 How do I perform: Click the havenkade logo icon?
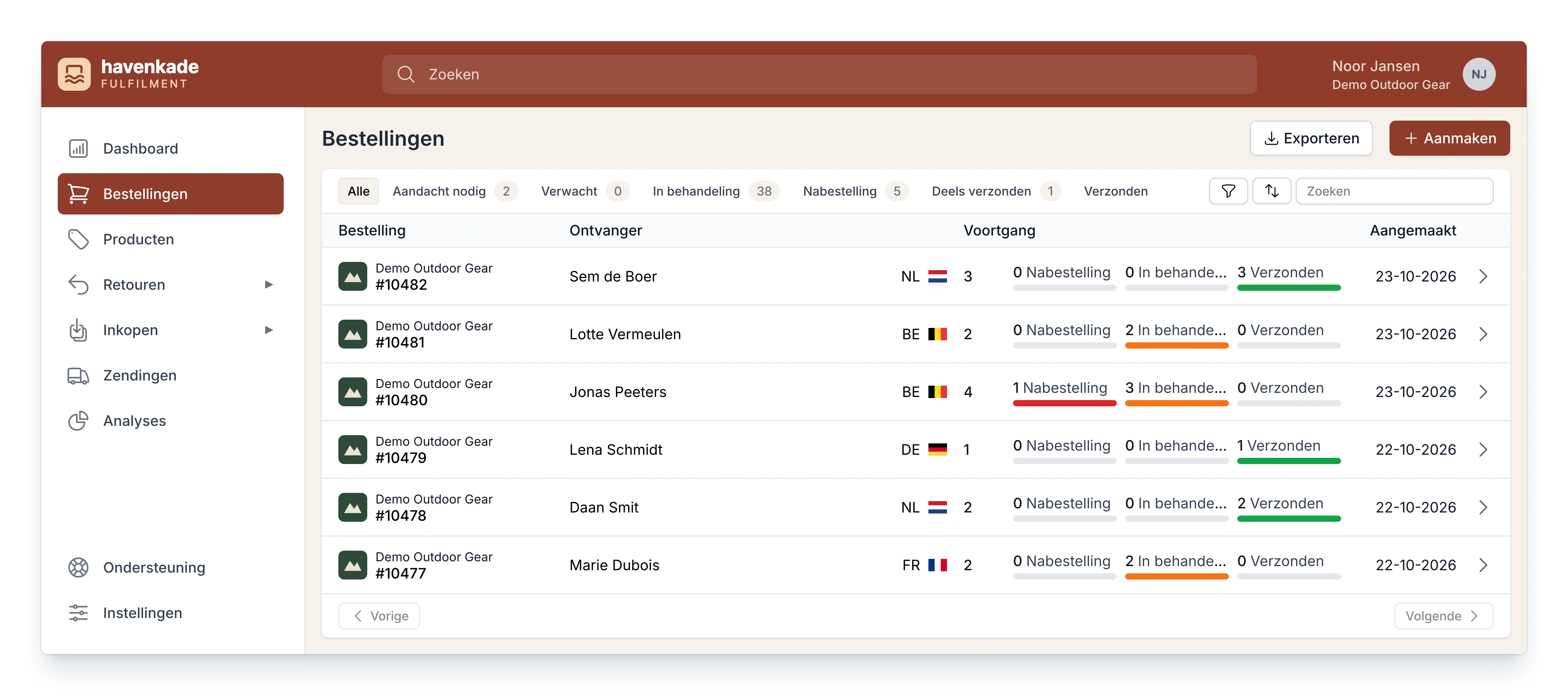(x=74, y=74)
